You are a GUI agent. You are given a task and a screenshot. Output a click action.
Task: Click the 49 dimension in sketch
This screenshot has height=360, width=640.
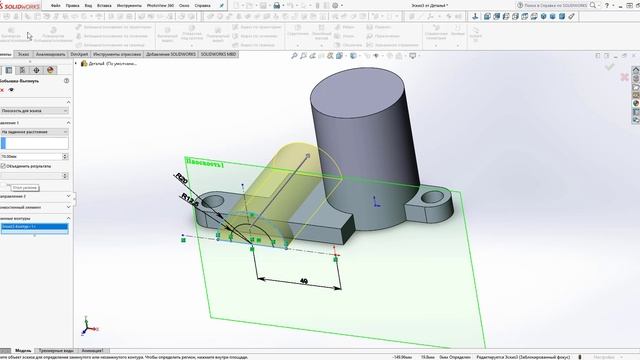pyautogui.click(x=303, y=281)
